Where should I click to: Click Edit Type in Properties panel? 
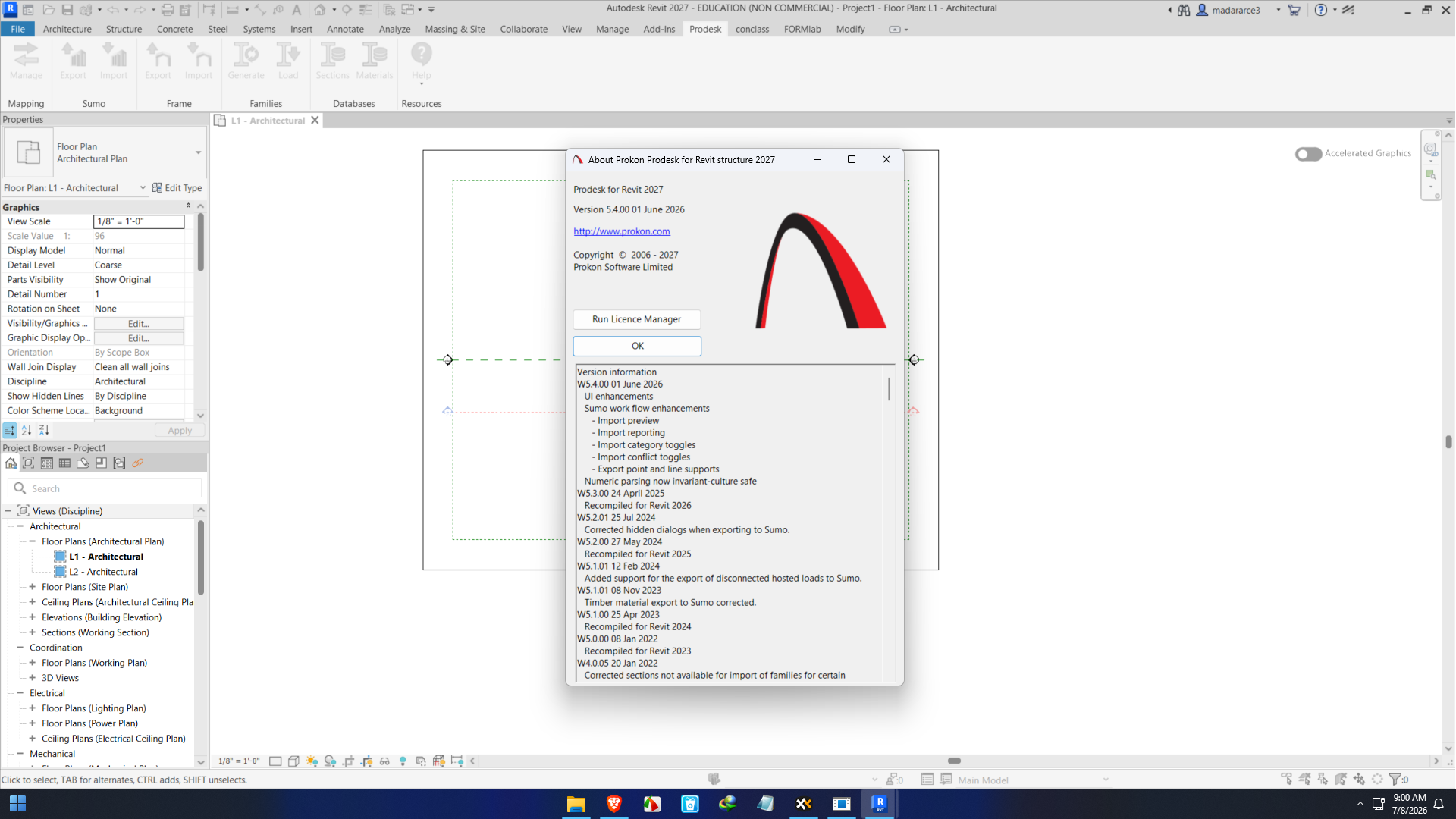177,188
